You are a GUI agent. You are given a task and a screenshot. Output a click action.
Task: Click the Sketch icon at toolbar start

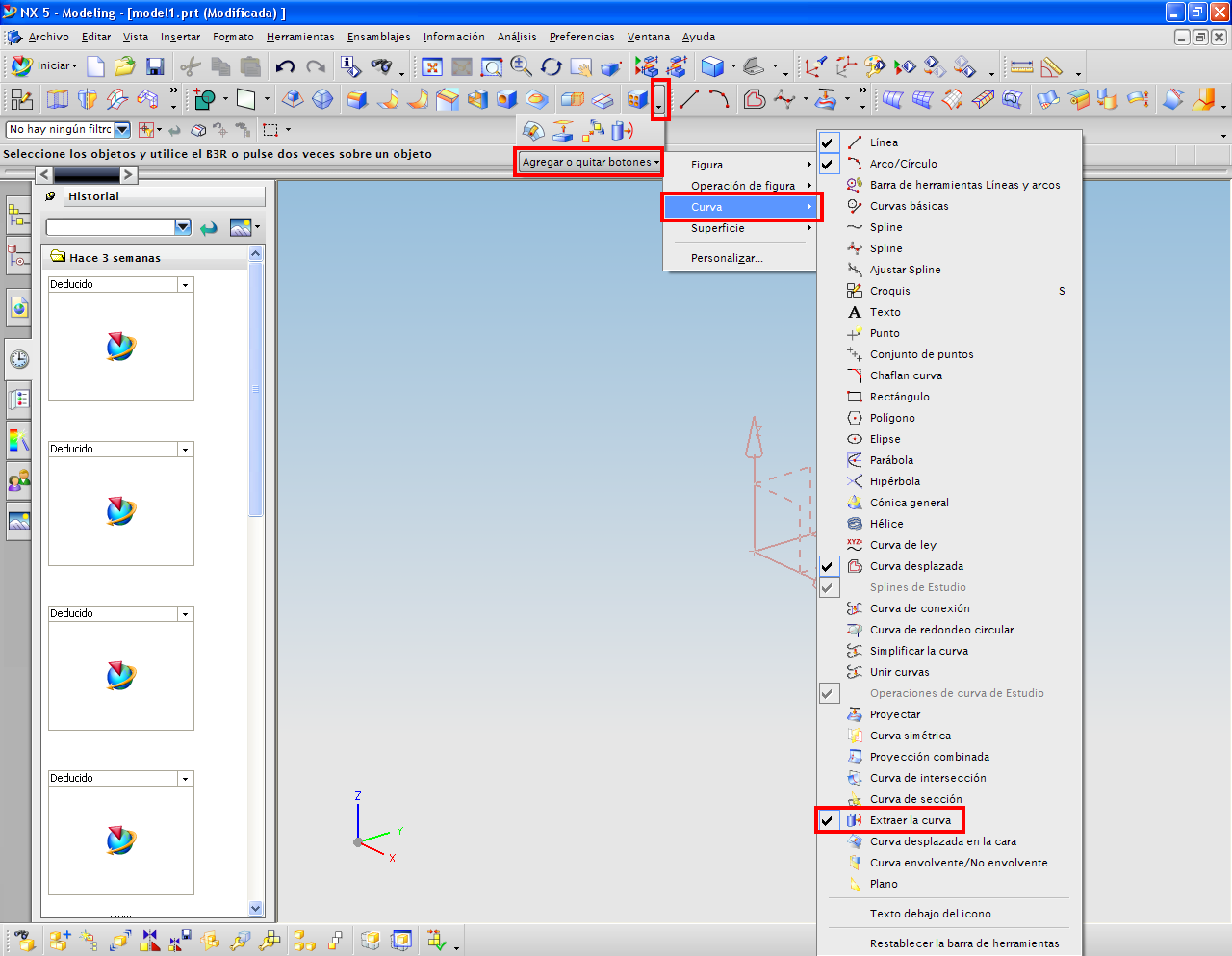[22, 99]
